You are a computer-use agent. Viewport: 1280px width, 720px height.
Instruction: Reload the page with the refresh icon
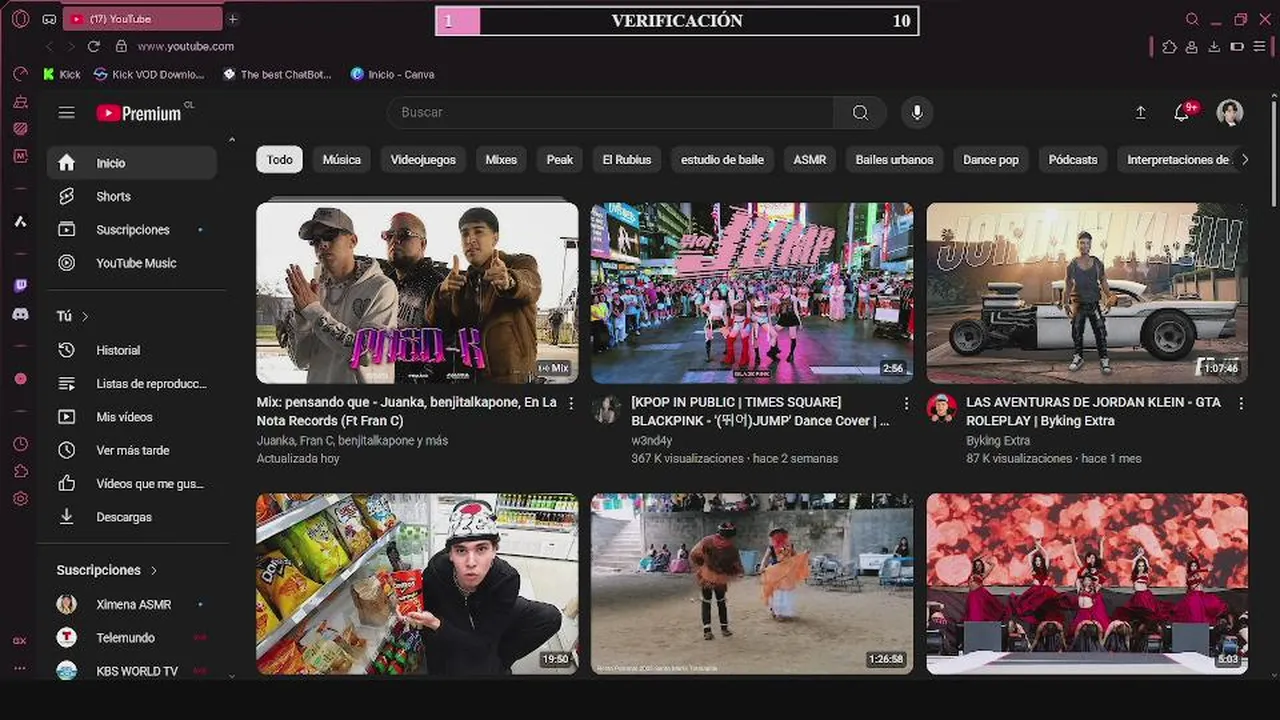pos(94,46)
